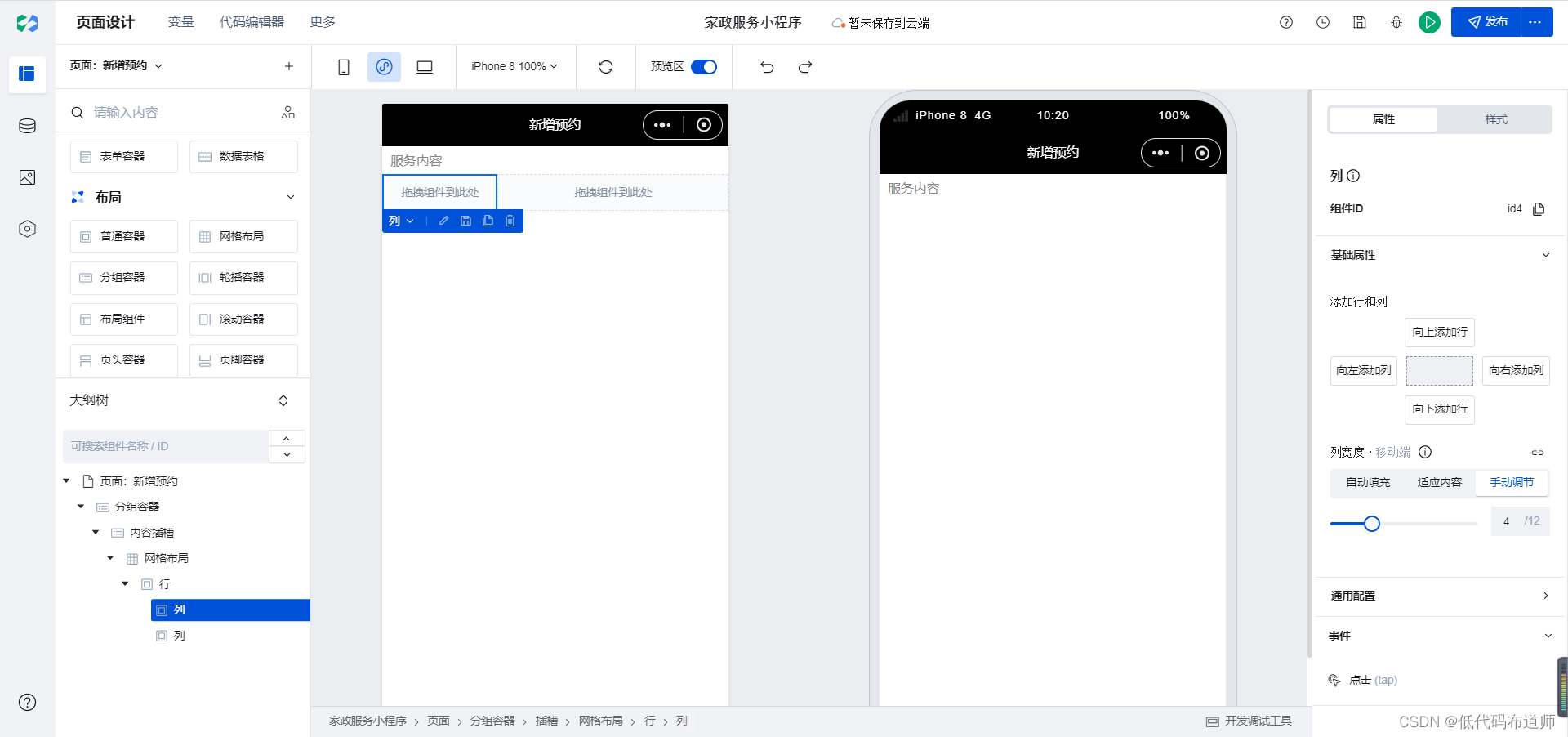Screen dimensions: 1568x737
Task: Switch to the 属性 tab
Action: coord(1383,119)
